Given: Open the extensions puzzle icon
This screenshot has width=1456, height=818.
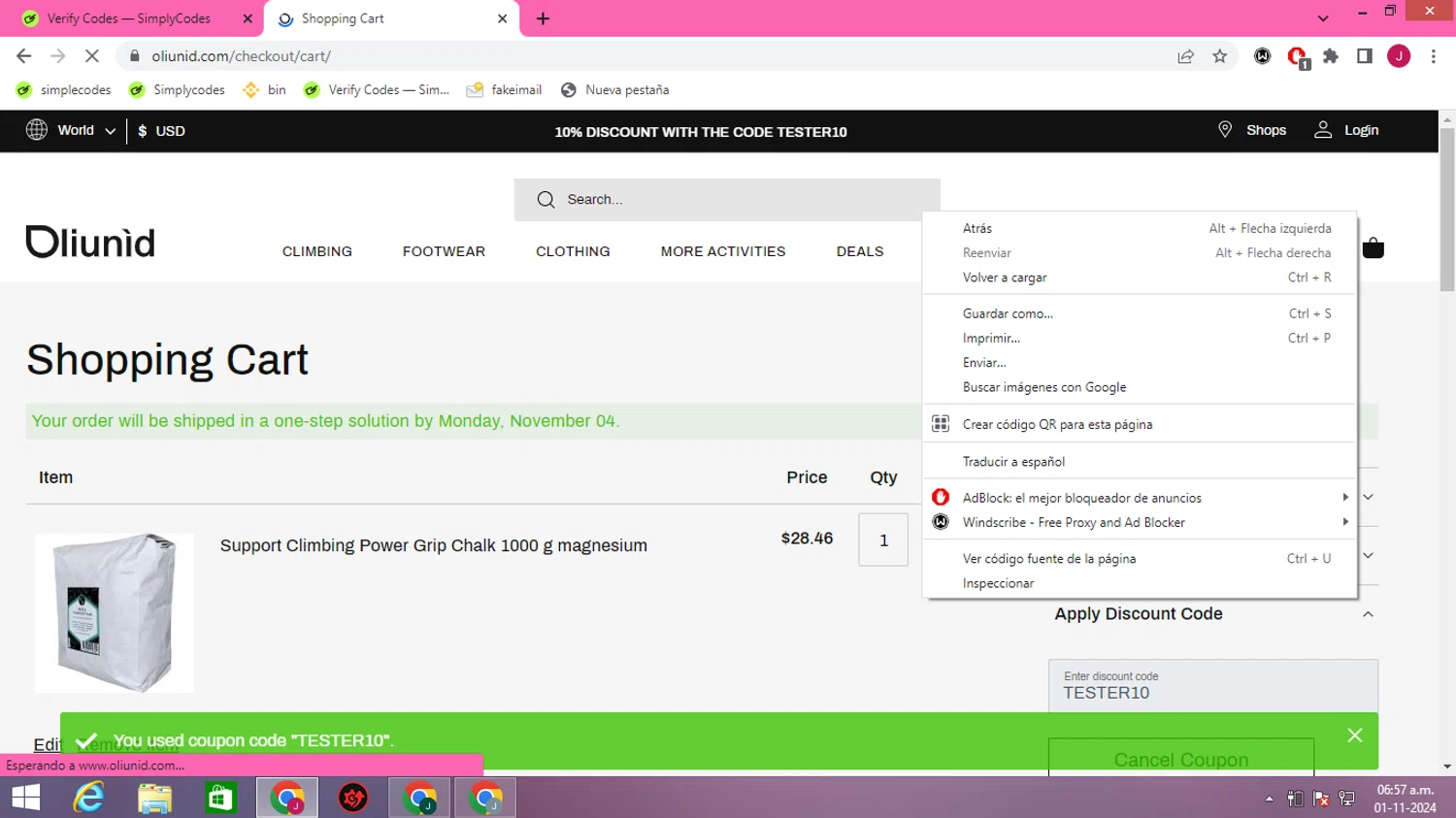Looking at the screenshot, I should coord(1331,56).
